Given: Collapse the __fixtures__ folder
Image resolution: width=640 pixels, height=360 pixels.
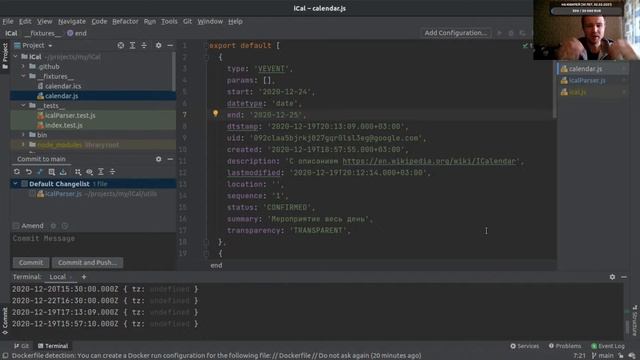Looking at the screenshot, I should coord(23,76).
